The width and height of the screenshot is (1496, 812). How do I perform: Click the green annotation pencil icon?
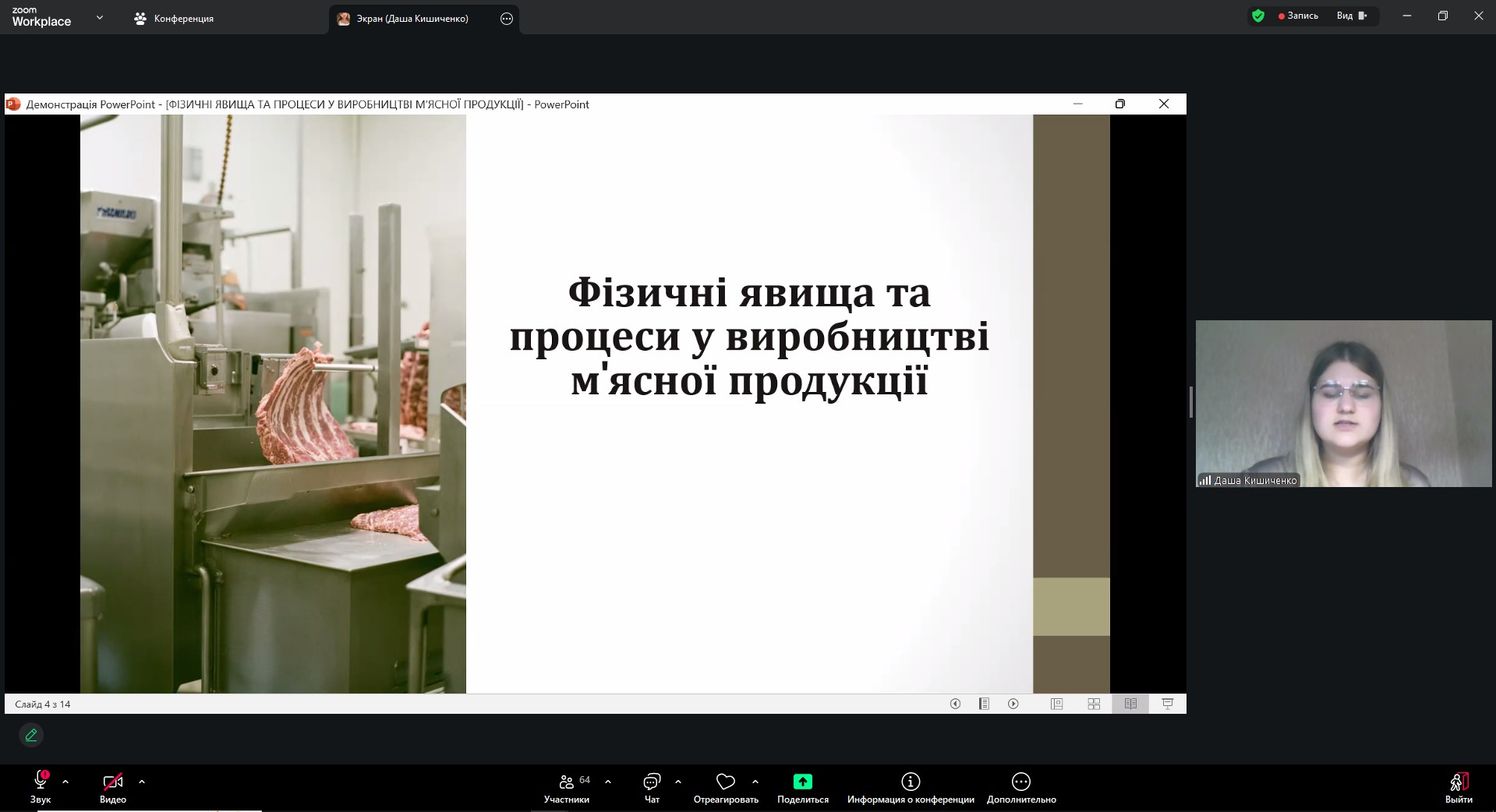31,735
